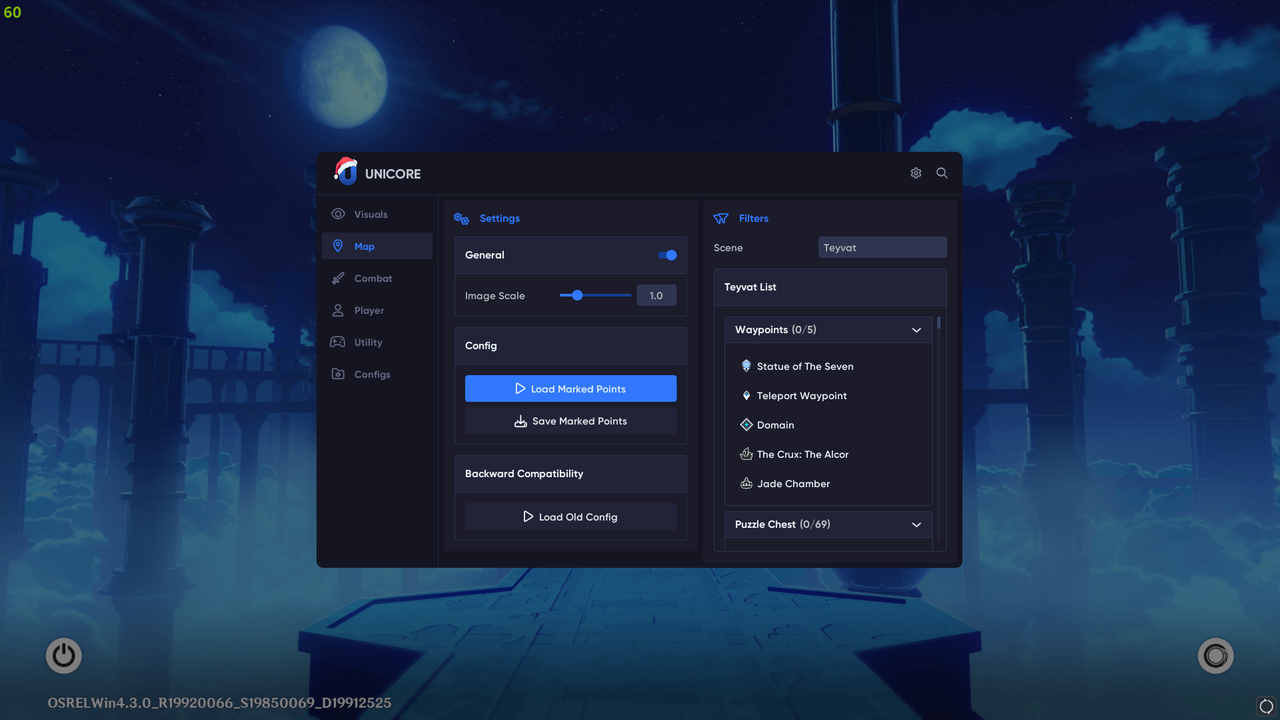Switch to the Configs section
1280x720 pixels.
(x=340, y=374)
